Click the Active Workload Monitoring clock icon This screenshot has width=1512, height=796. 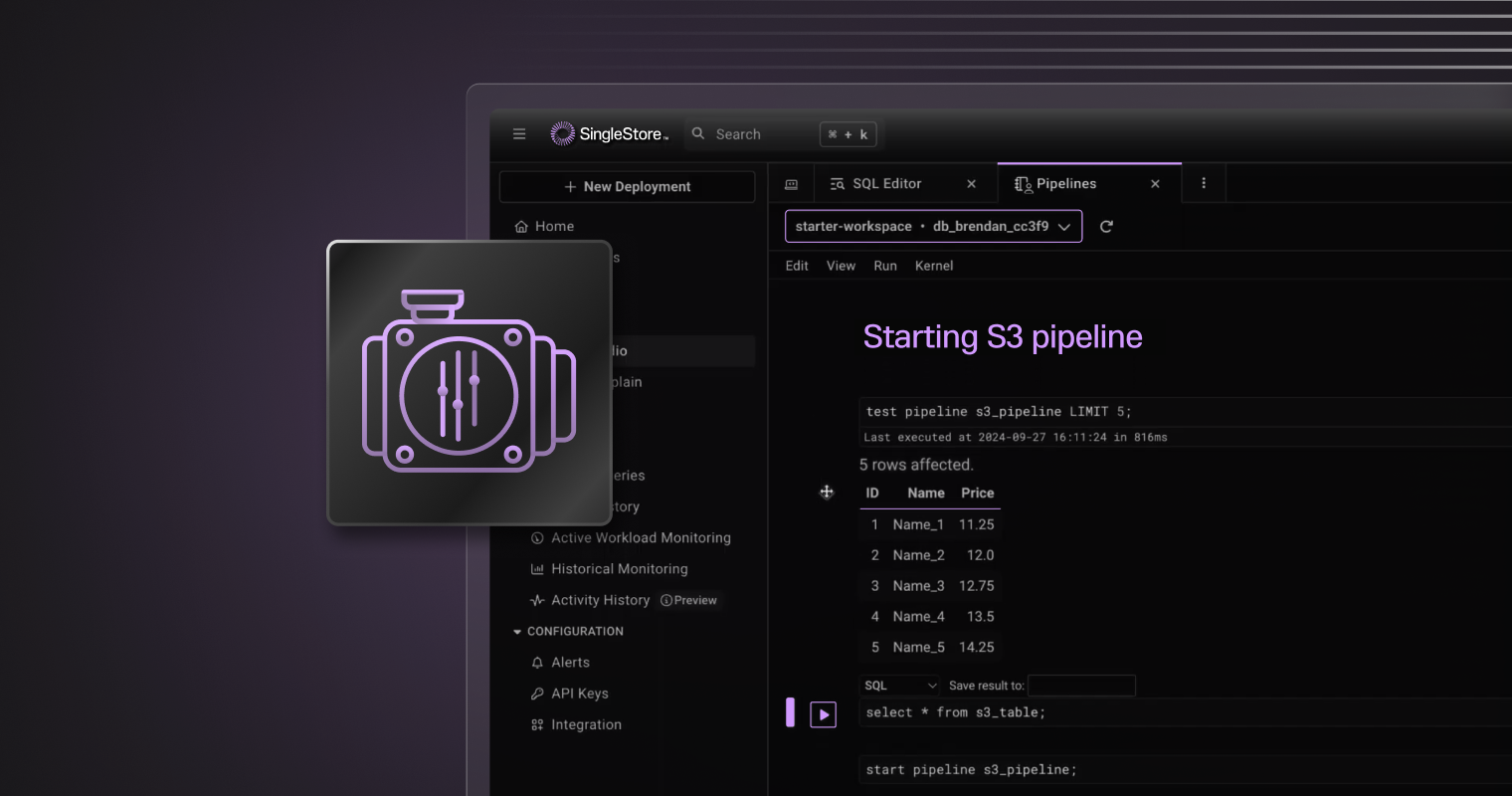(537, 537)
